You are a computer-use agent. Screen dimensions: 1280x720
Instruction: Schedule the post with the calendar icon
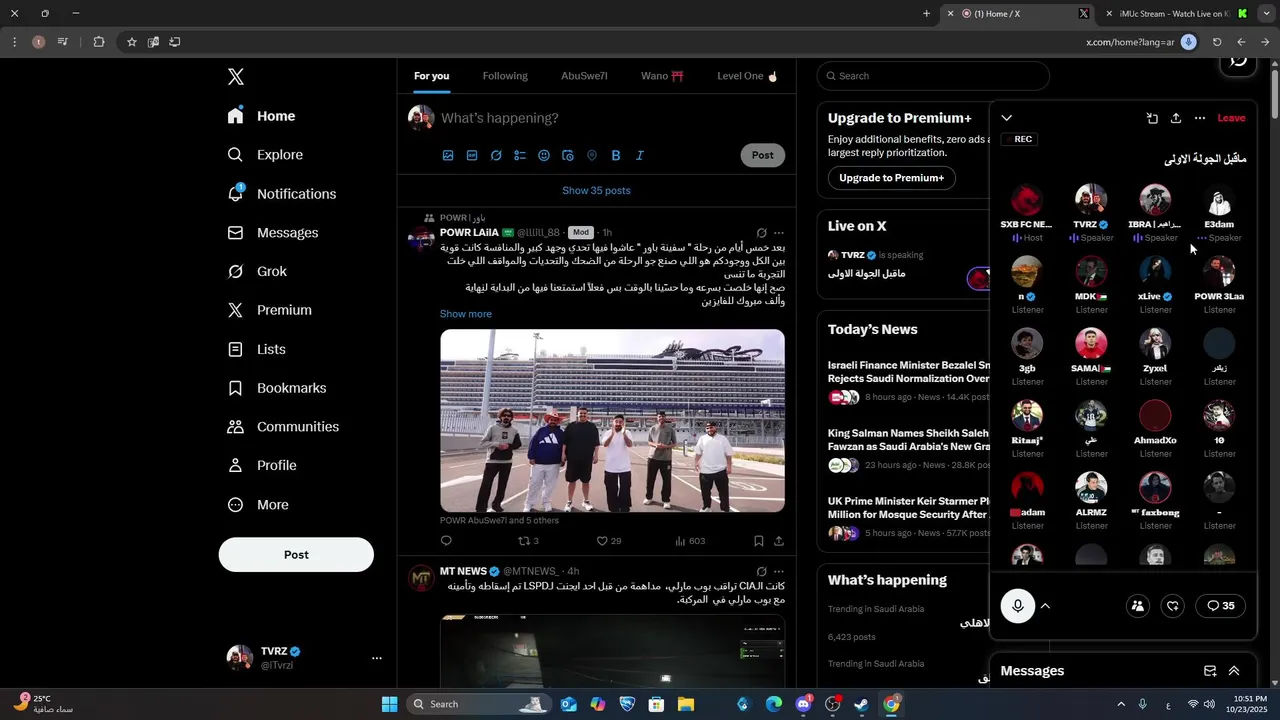point(568,155)
